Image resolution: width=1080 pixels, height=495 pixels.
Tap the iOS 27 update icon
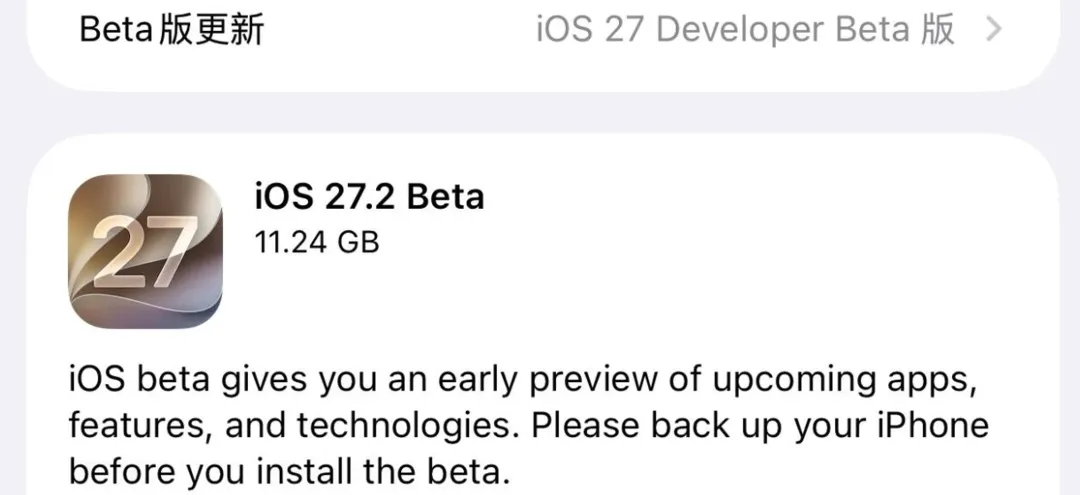(x=145, y=251)
